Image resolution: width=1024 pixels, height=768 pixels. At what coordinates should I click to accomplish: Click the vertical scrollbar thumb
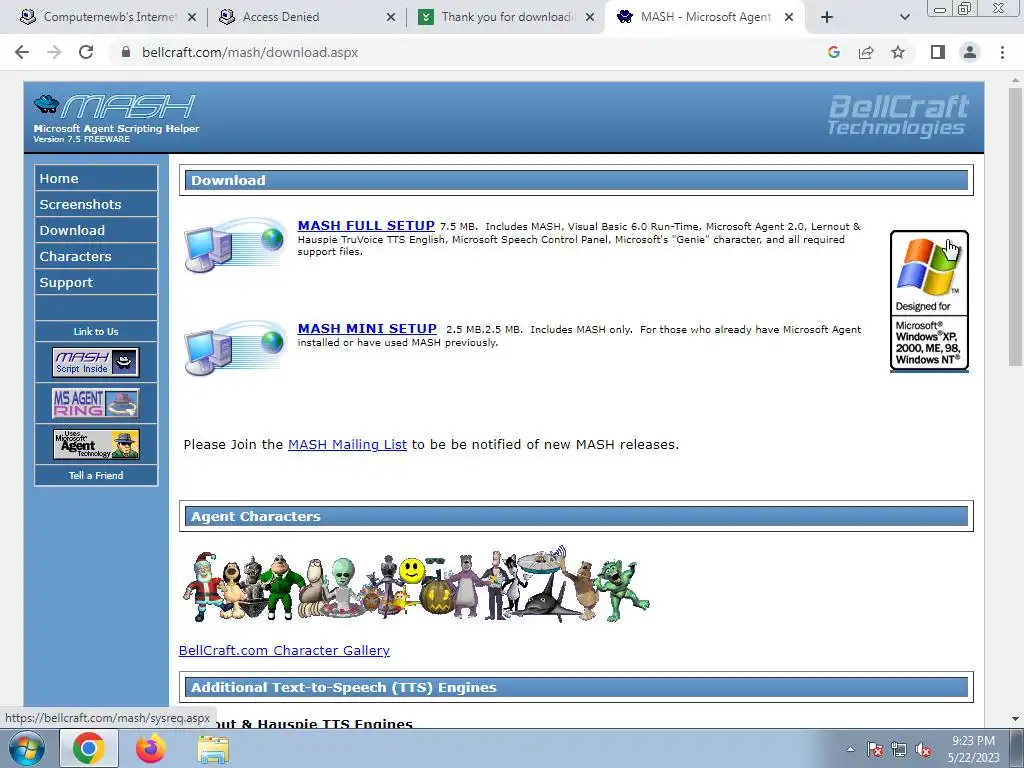click(x=1016, y=225)
